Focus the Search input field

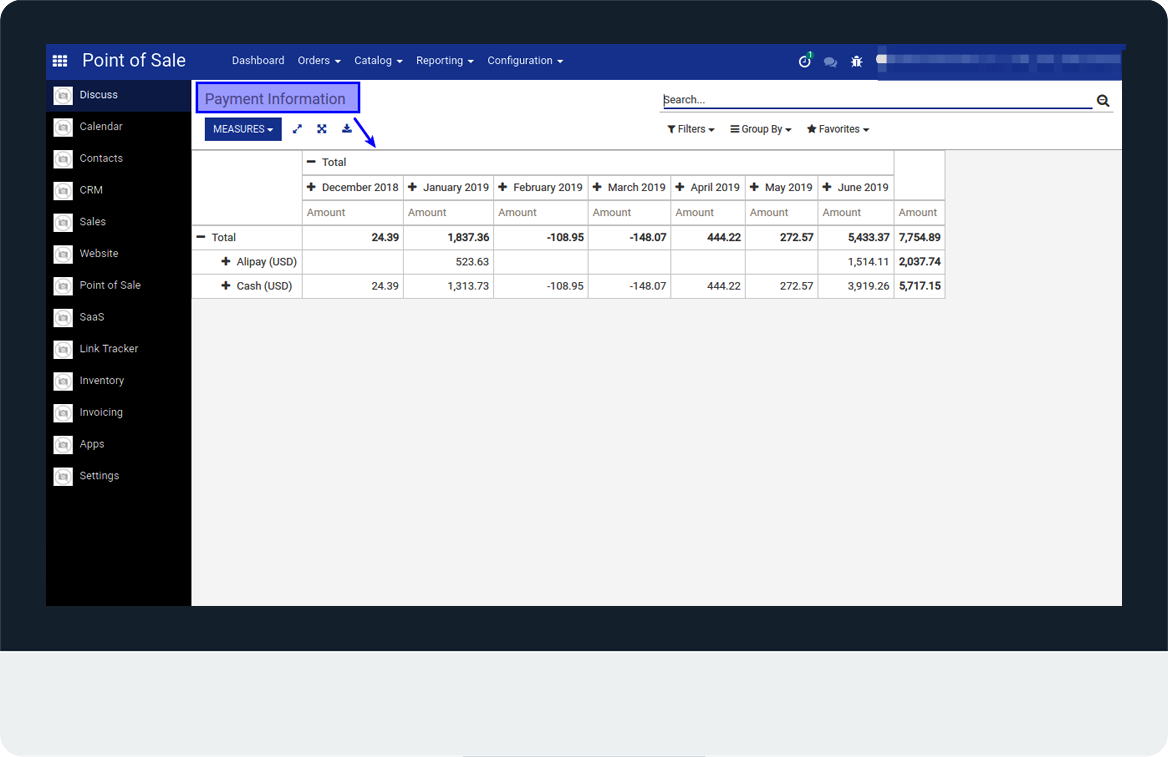coord(877,100)
